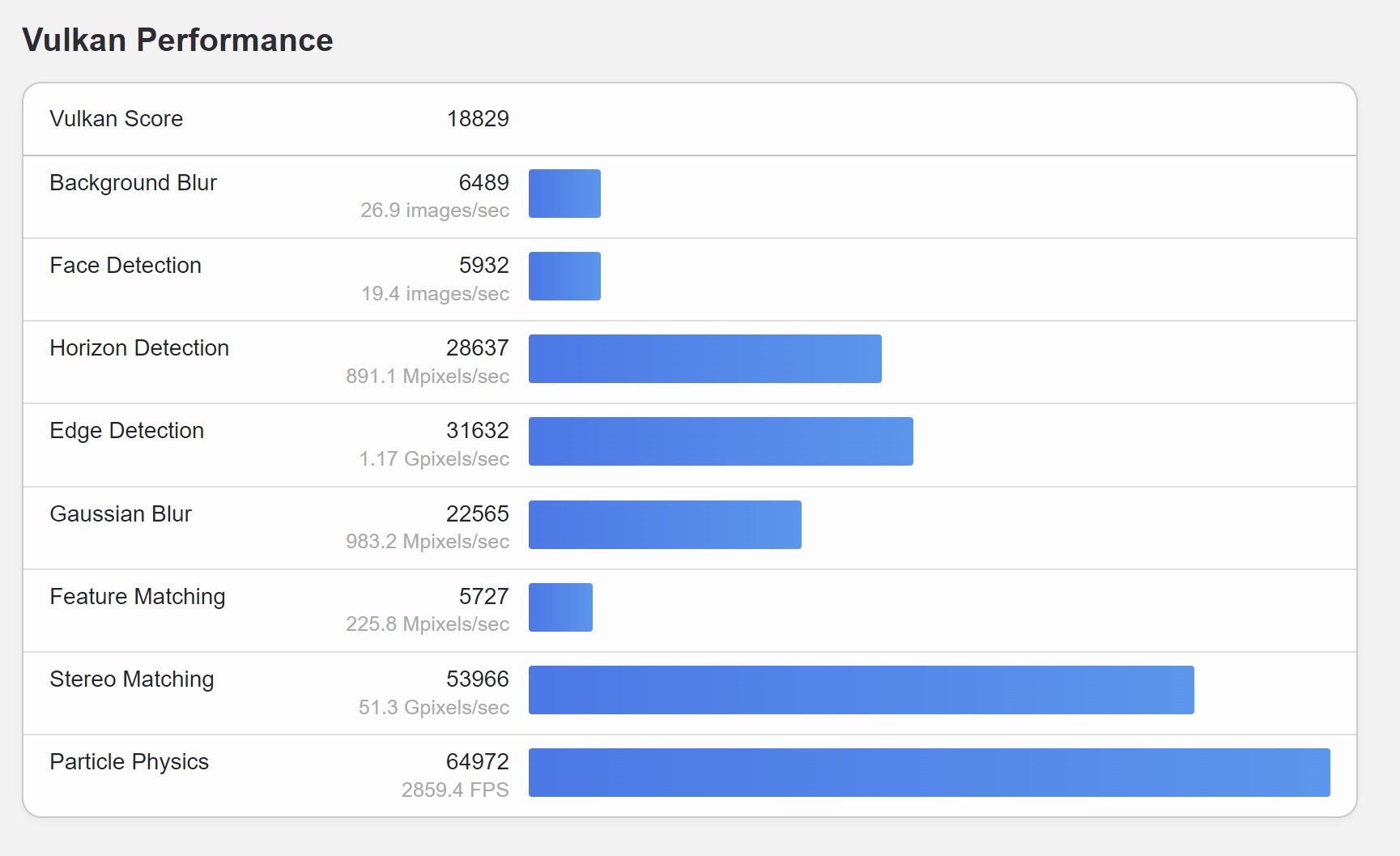Screen dimensions: 1400x856
Task: Click the "1.17 Gpixels/sec" rate
Action: point(434,459)
